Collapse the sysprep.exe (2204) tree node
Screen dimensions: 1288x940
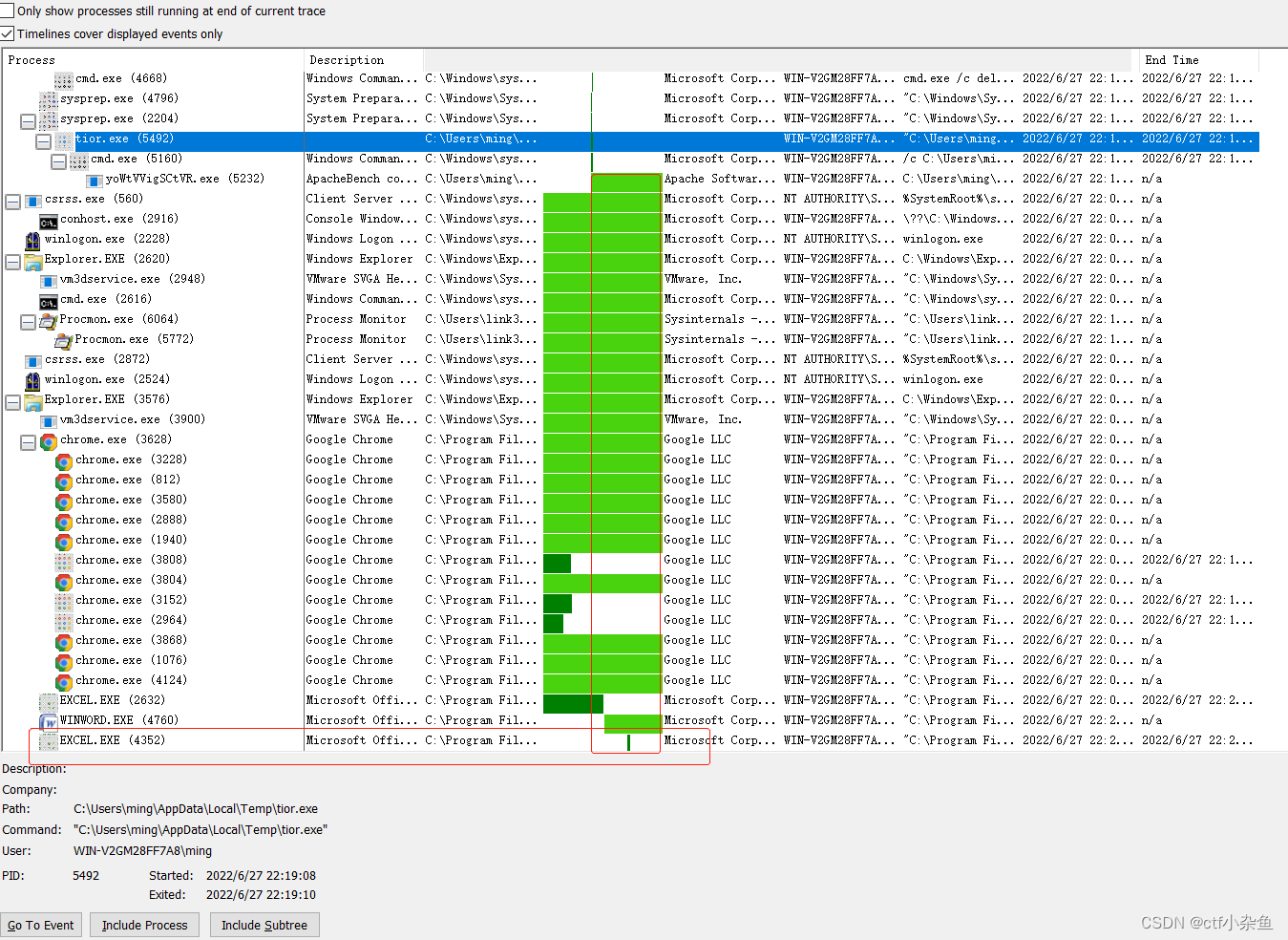point(28,121)
